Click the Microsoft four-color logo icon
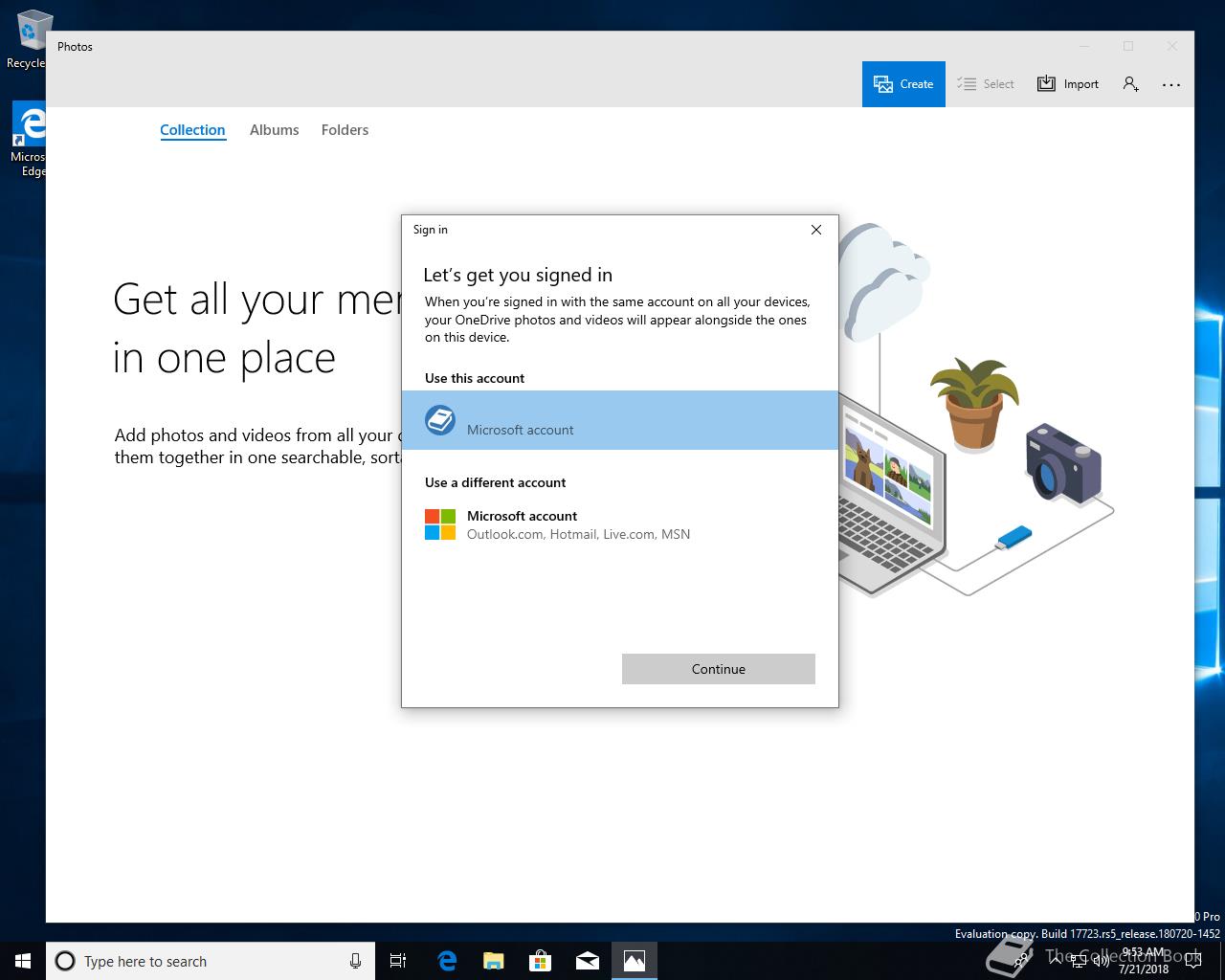This screenshot has width=1225, height=980. point(440,524)
